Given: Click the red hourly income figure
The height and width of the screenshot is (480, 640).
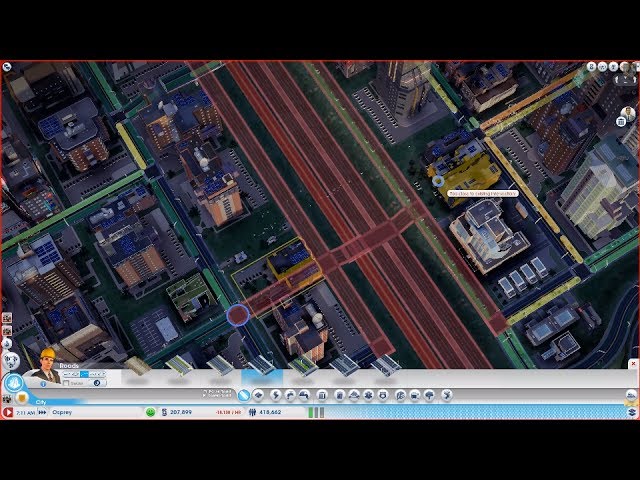Looking at the screenshot, I should point(228,413).
